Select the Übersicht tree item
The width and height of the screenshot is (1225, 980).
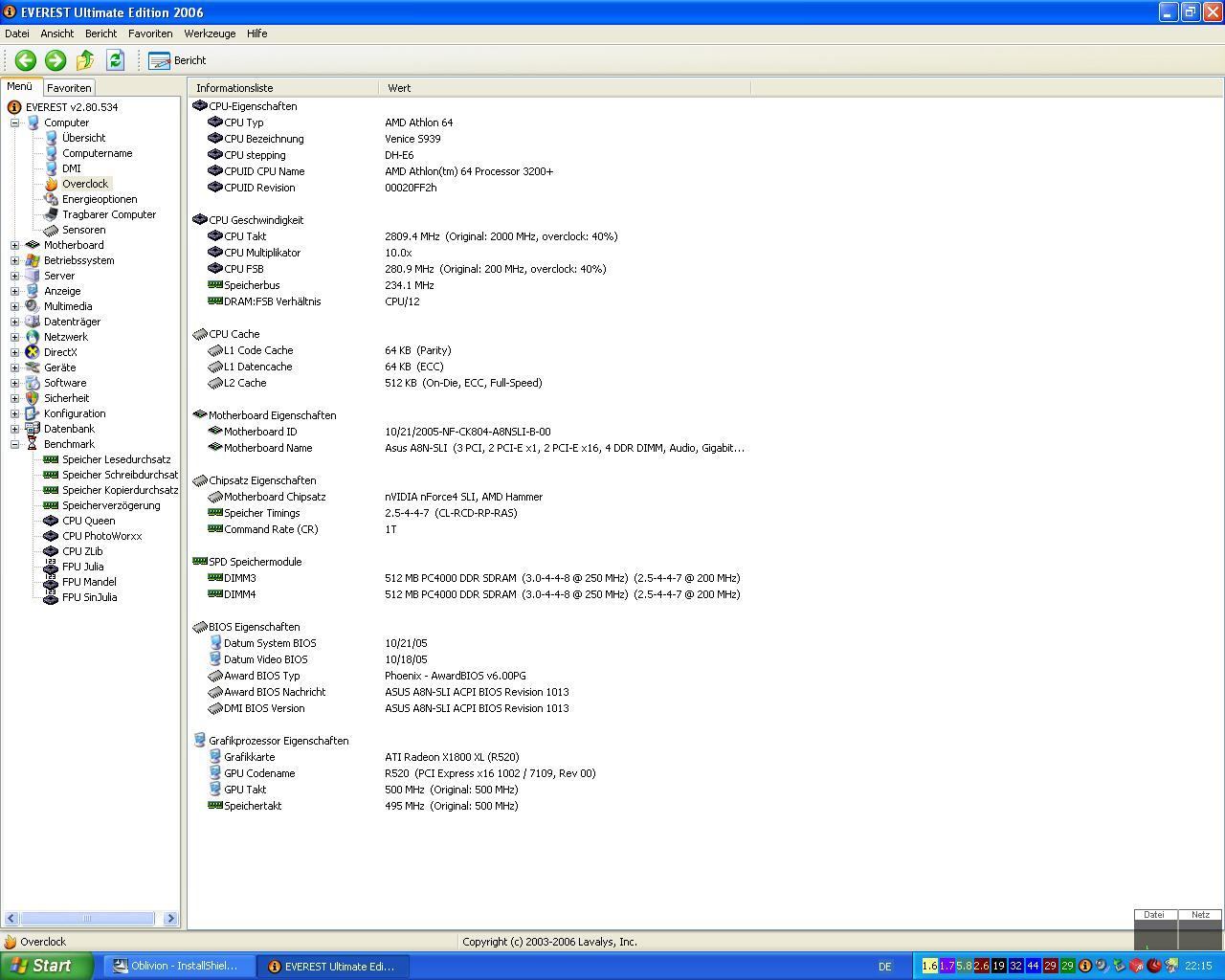83,138
